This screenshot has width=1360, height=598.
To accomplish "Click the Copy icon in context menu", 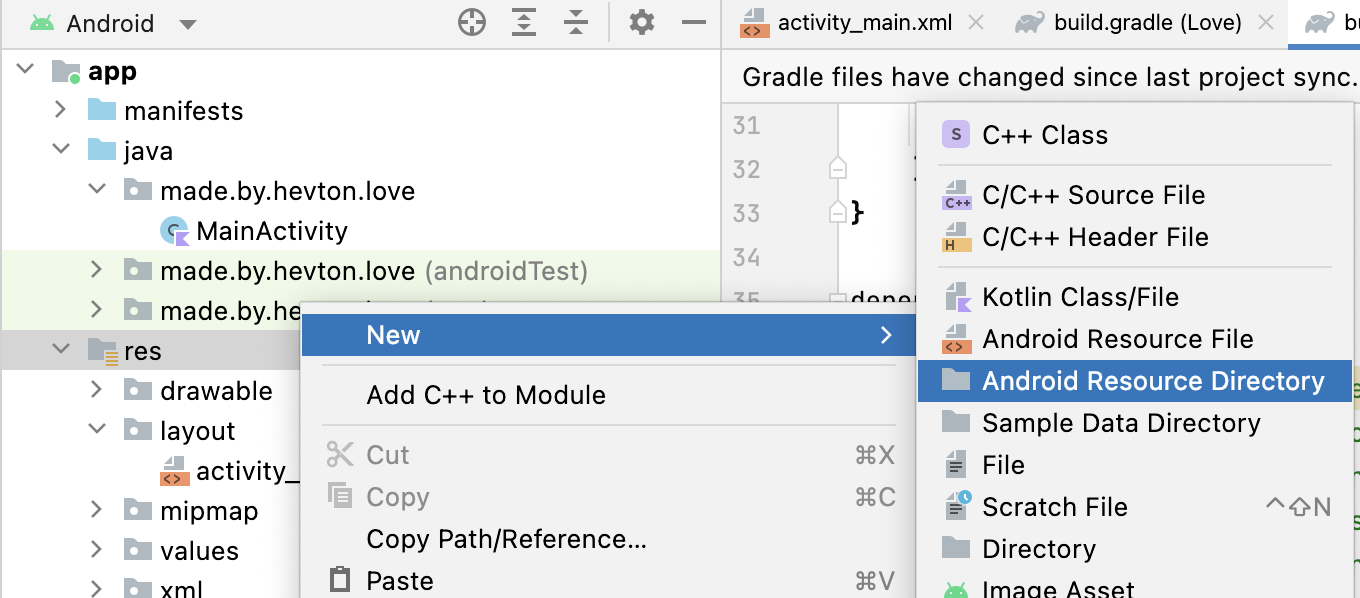I will pyautogui.click(x=340, y=496).
